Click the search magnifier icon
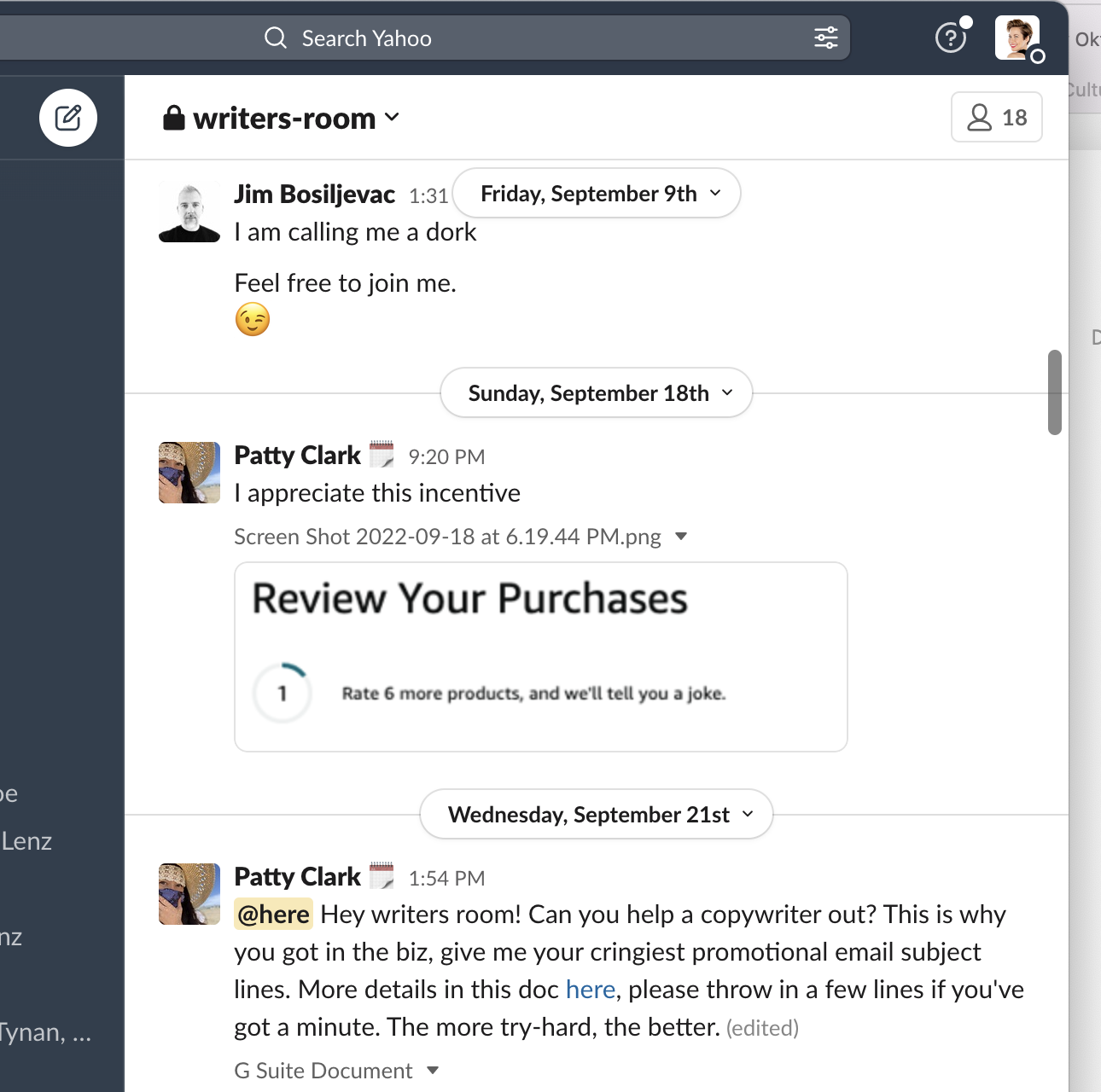The width and height of the screenshot is (1101, 1092). click(276, 38)
